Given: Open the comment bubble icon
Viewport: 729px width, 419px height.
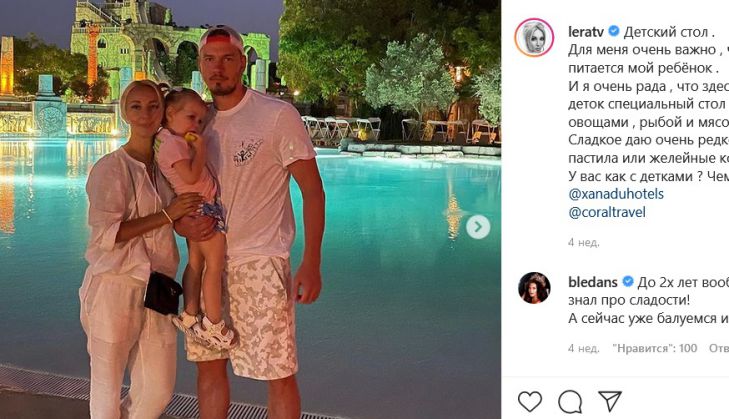Looking at the screenshot, I should [x=570, y=402].
